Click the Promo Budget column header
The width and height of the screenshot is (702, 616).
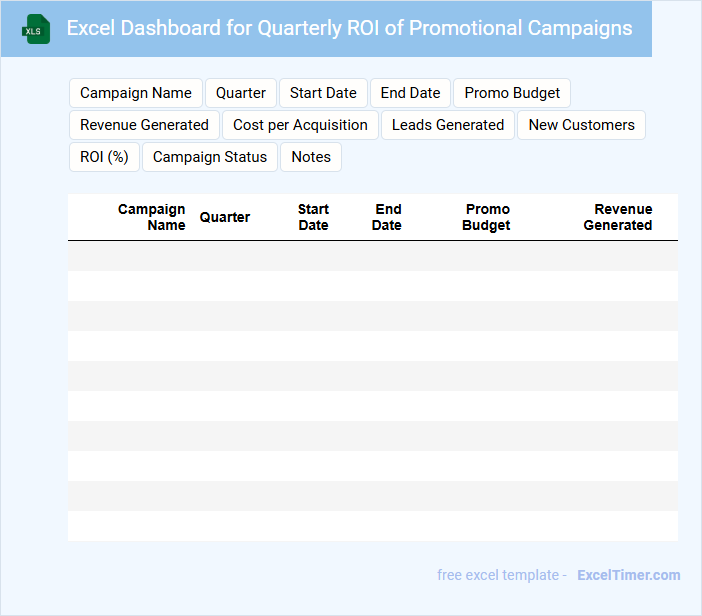(x=487, y=217)
